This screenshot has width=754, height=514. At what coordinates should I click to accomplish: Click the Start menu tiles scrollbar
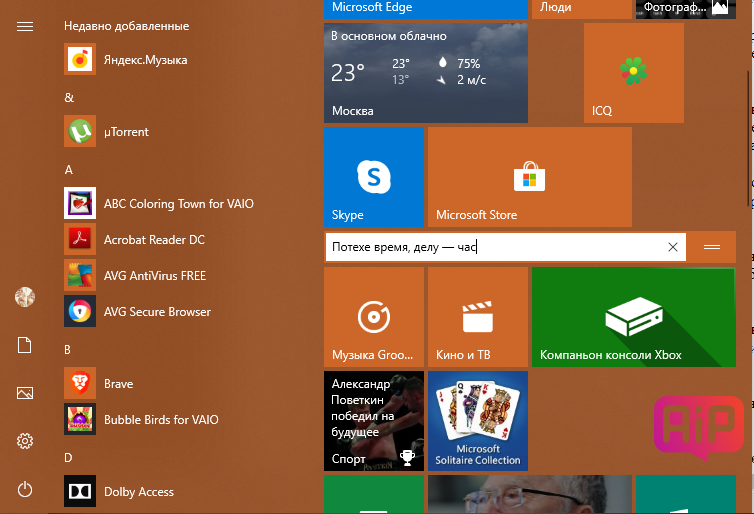(748, 139)
